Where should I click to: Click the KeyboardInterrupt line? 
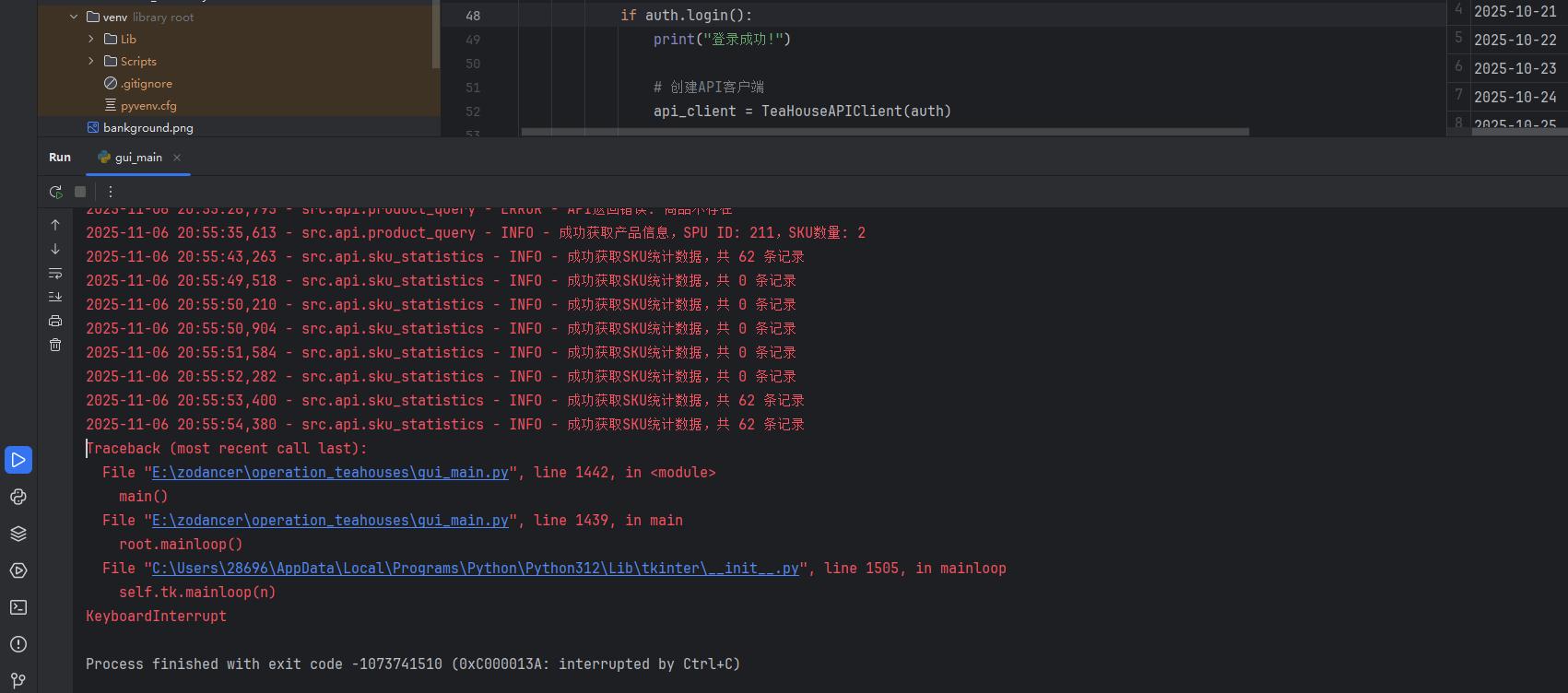click(x=156, y=617)
